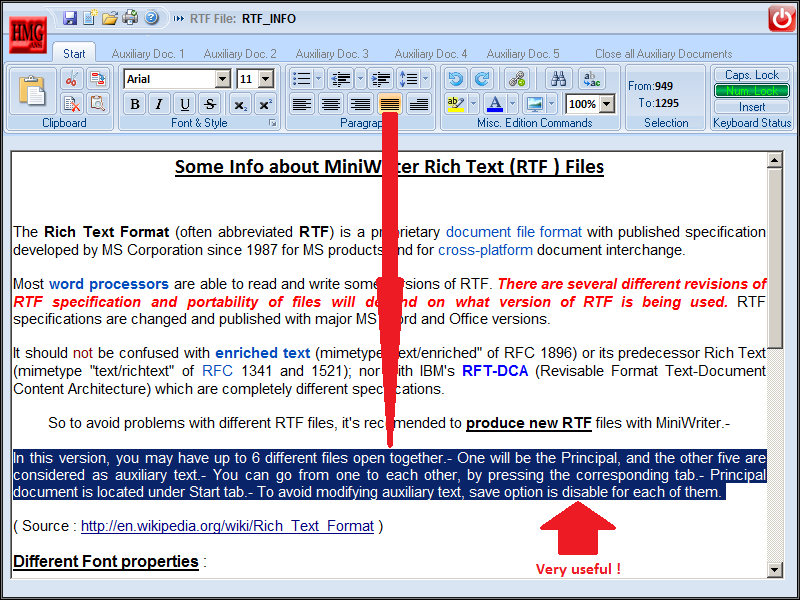This screenshot has width=800, height=600.
Task: Expand the 100% zoom dropdown
Action: (x=607, y=104)
